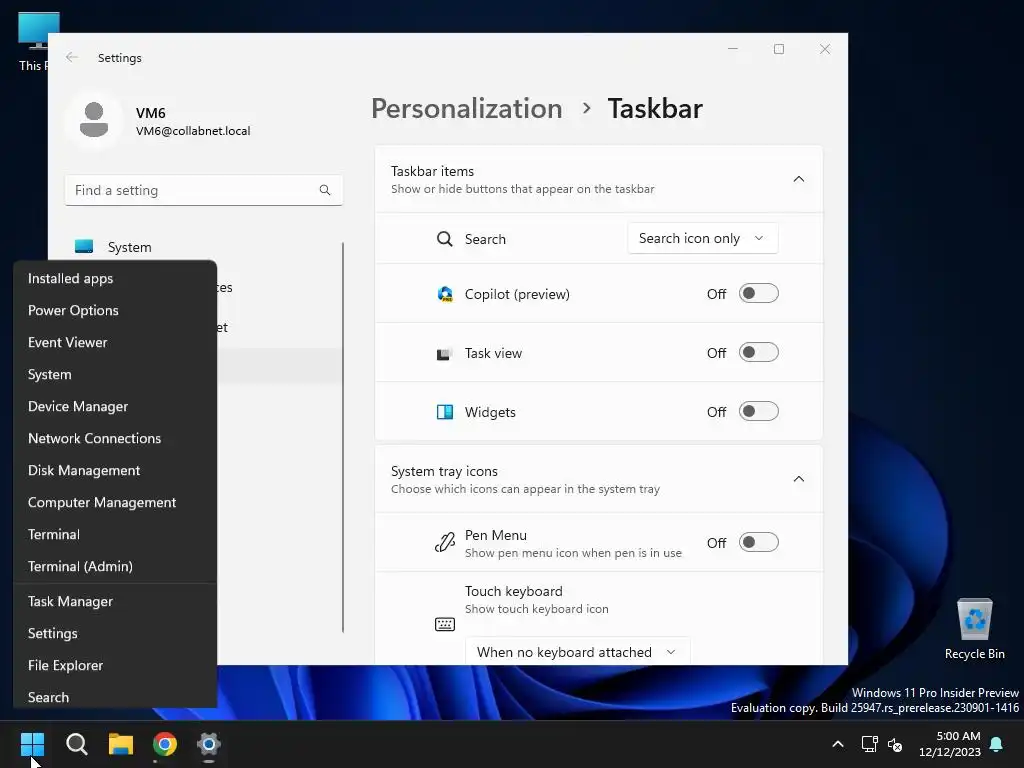
Task: Open Search icon only dropdown
Action: (703, 238)
